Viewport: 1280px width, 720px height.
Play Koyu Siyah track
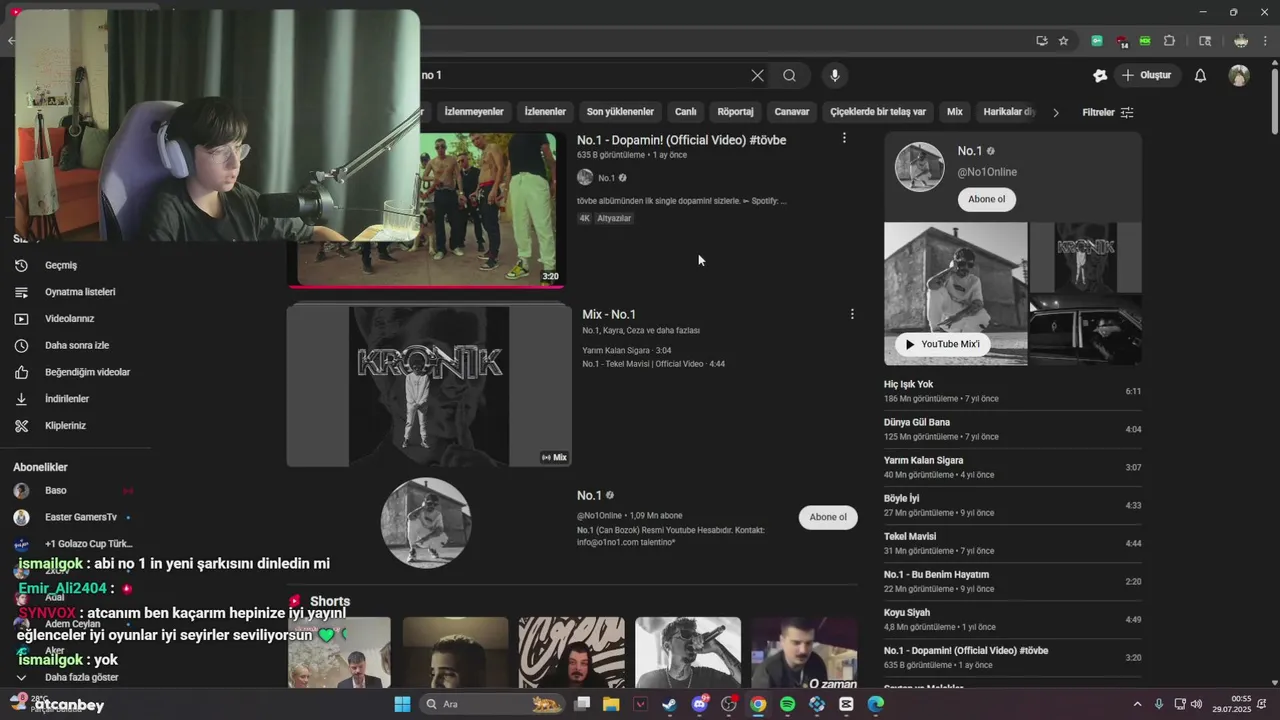point(1012,619)
